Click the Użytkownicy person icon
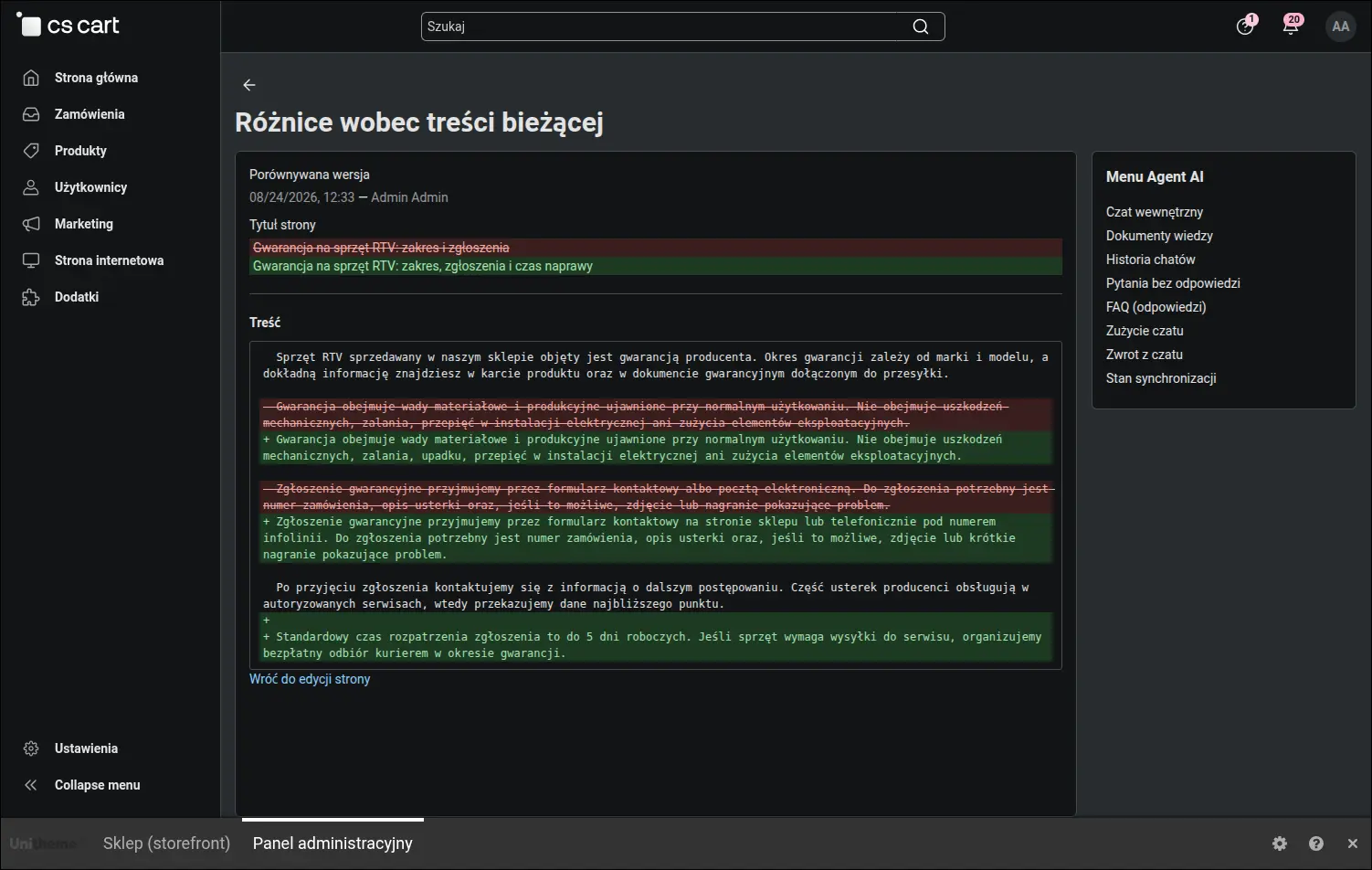The height and width of the screenshot is (870, 1372). (31, 187)
